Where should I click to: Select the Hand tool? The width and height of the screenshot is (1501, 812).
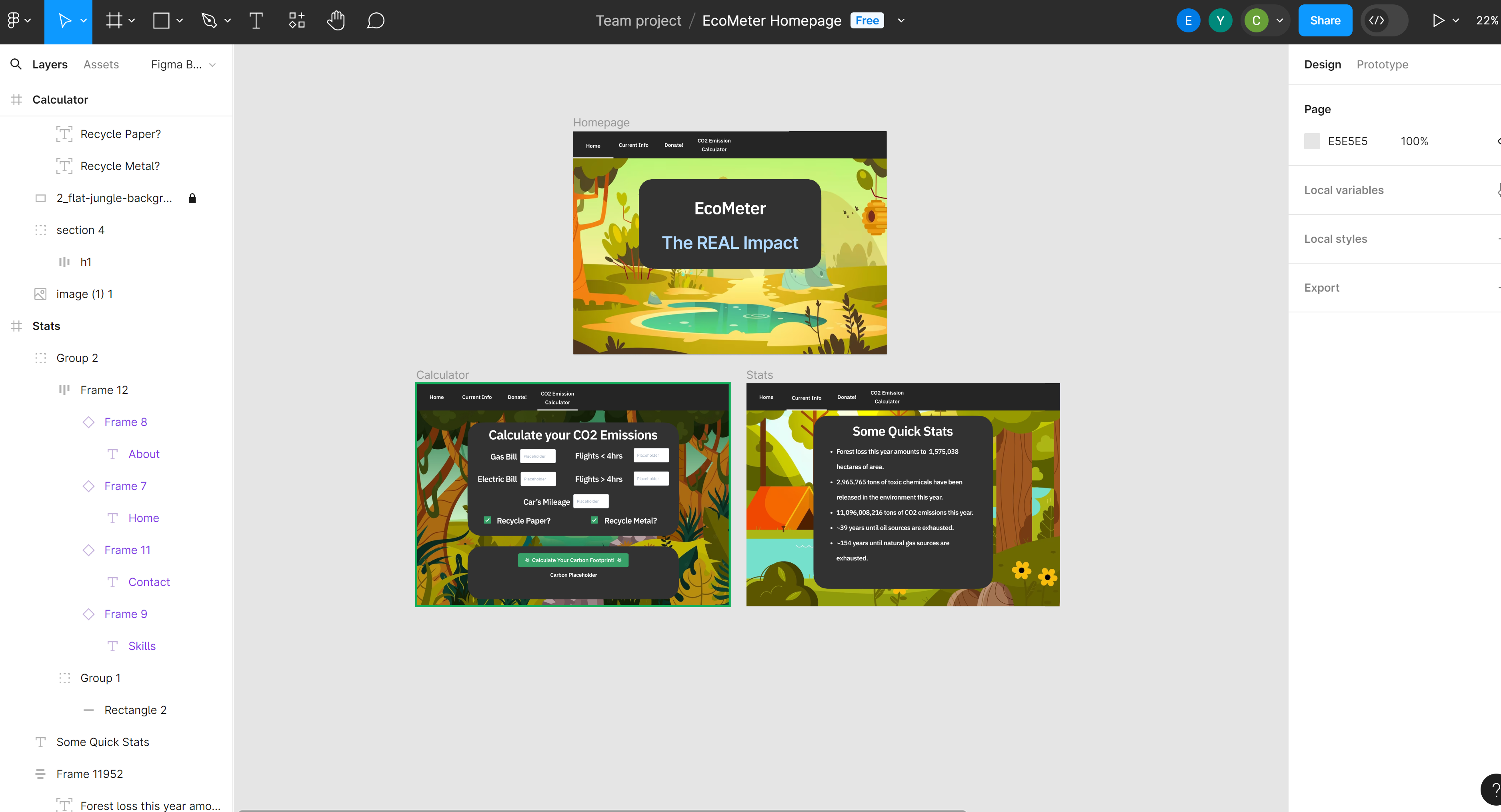[x=336, y=21]
